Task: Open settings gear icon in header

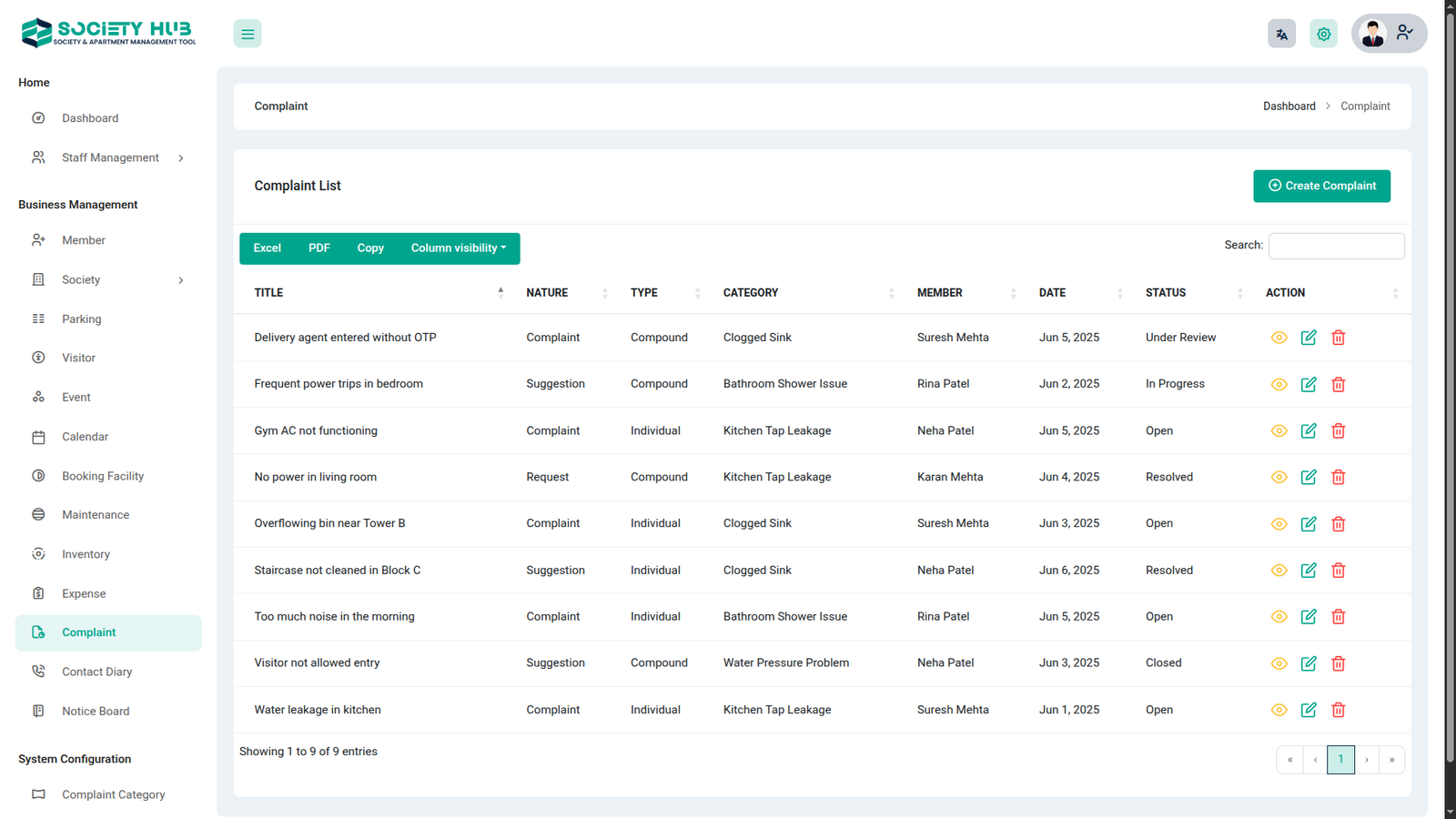Action: coord(1323,34)
